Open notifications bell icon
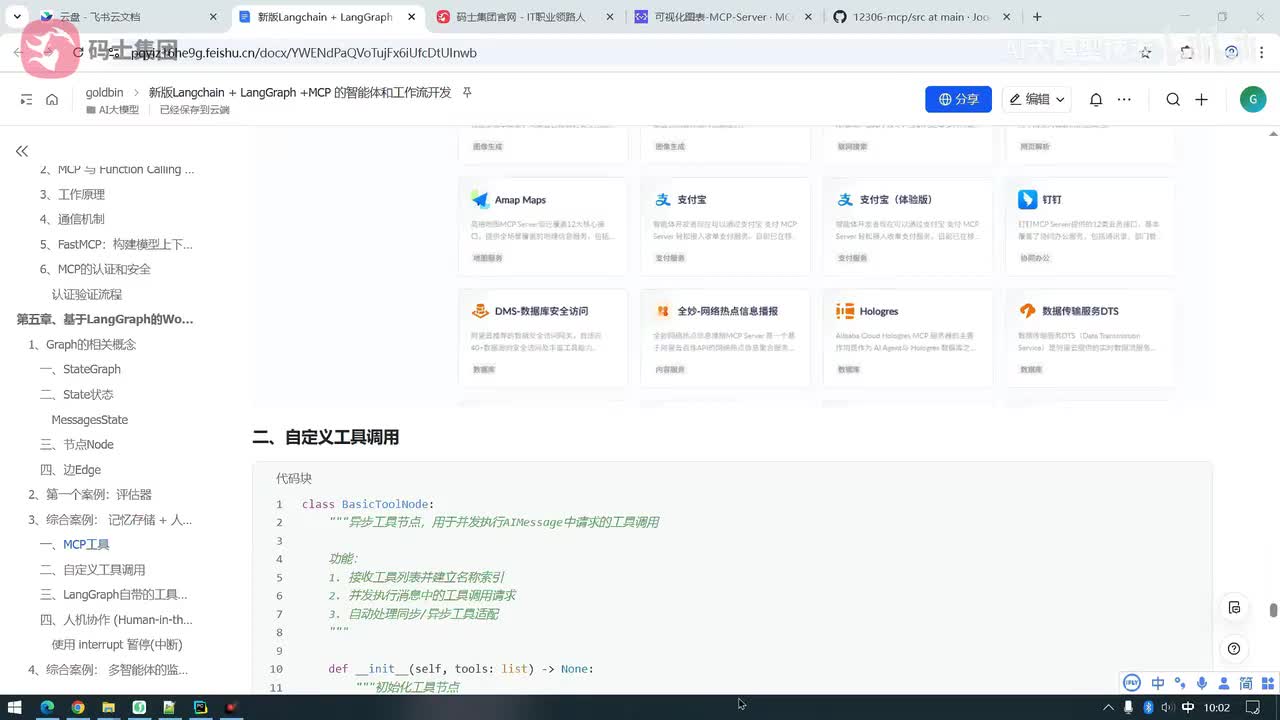 point(1096,99)
